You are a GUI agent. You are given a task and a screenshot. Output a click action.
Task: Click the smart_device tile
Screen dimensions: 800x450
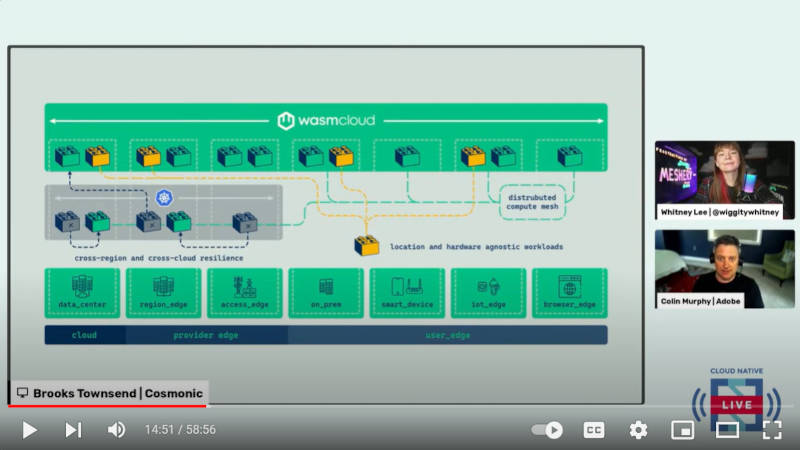pos(407,293)
